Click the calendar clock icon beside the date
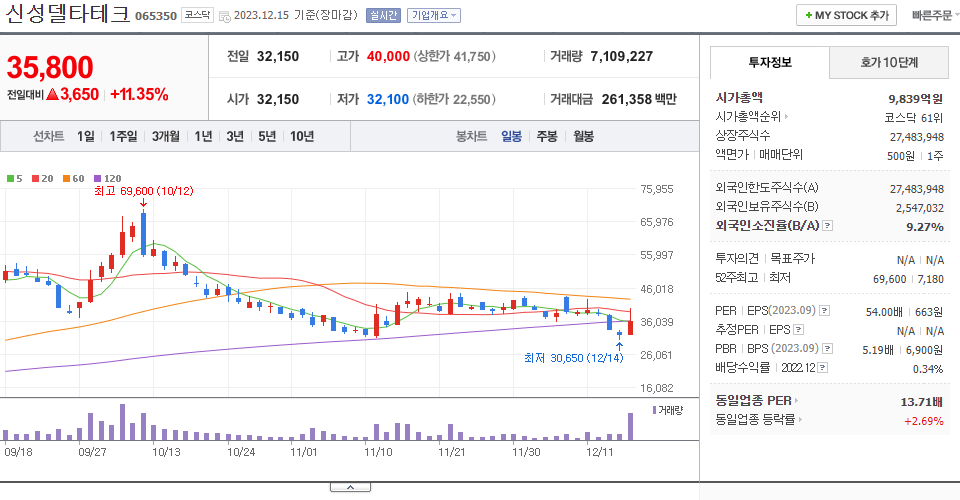 point(225,17)
